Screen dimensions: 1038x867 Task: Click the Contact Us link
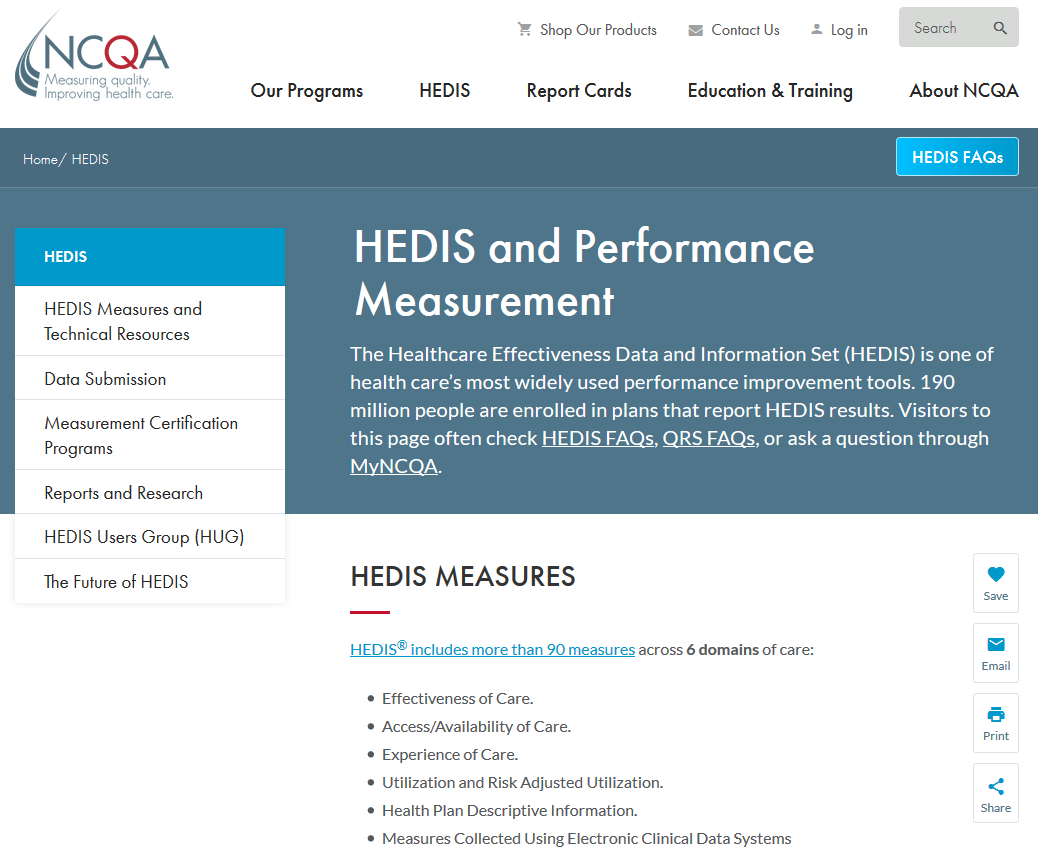point(745,30)
